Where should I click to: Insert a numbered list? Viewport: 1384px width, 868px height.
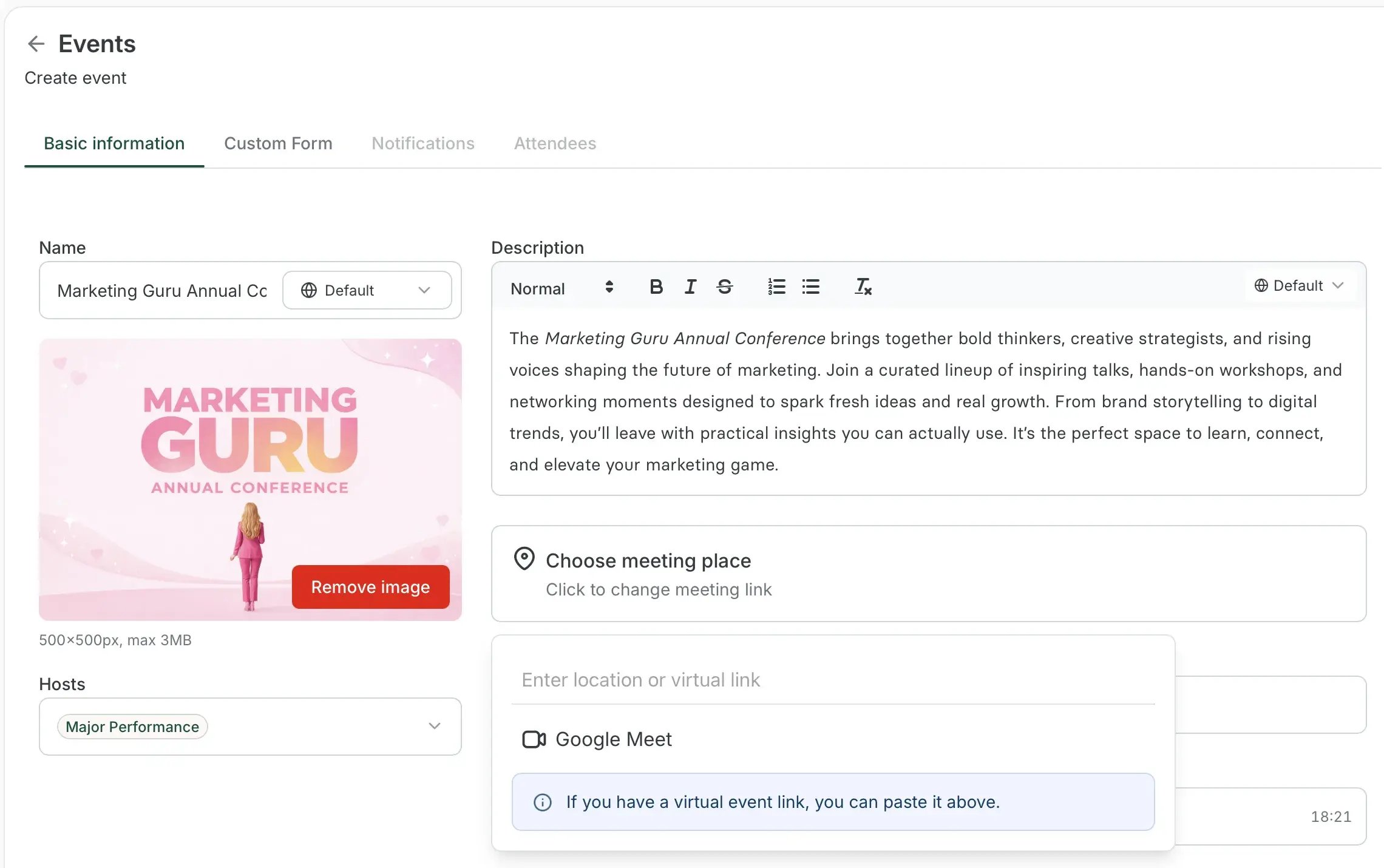point(776,287)
